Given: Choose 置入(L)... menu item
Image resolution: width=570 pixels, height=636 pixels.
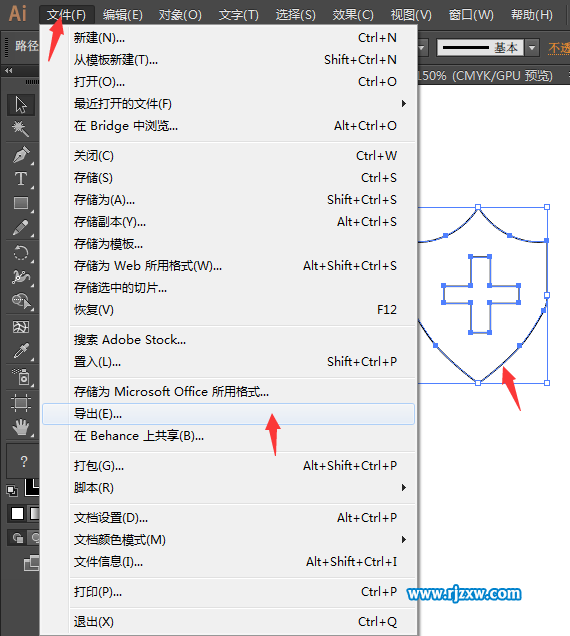Looking at the screenshot, I should (x=229, y=361).
